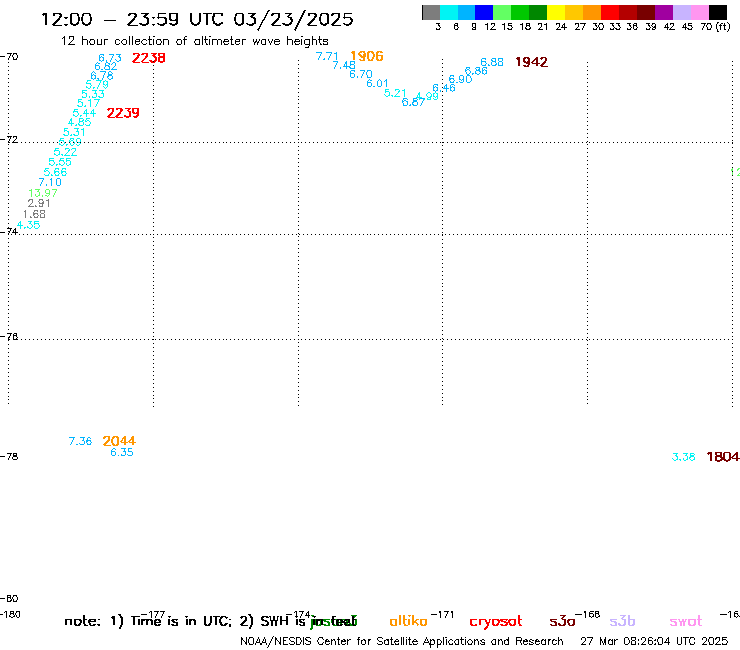Select the 4.35 reading near latitude -74

coord(28,225)
